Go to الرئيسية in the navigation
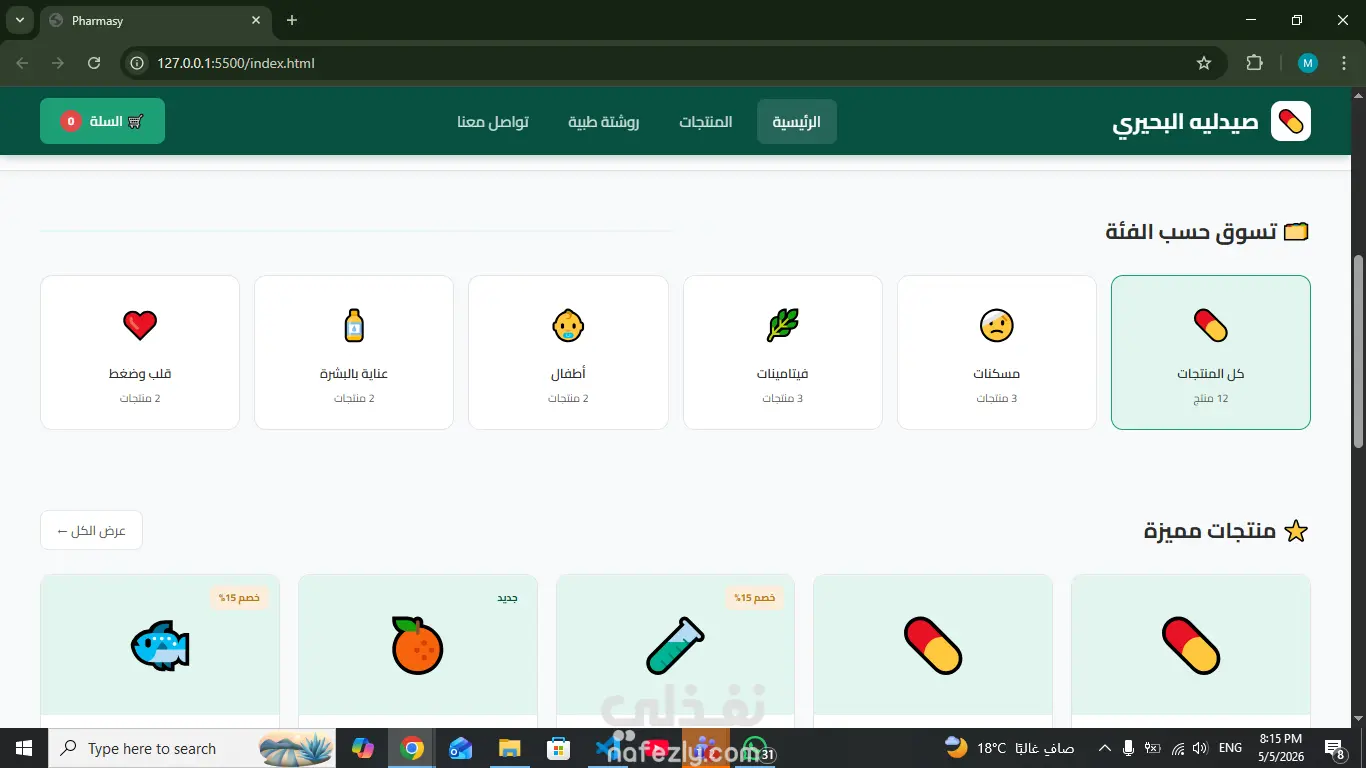This screenshot has width=1366, height=768. tap(796, 122)
